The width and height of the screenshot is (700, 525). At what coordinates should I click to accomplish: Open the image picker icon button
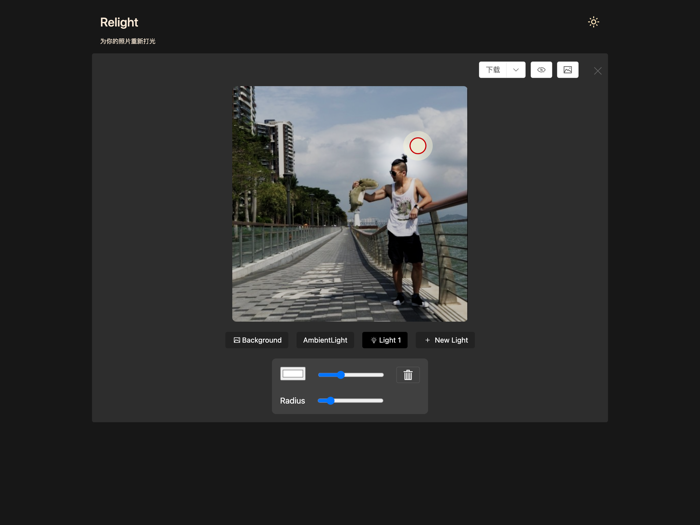click(x=567, y=70)
